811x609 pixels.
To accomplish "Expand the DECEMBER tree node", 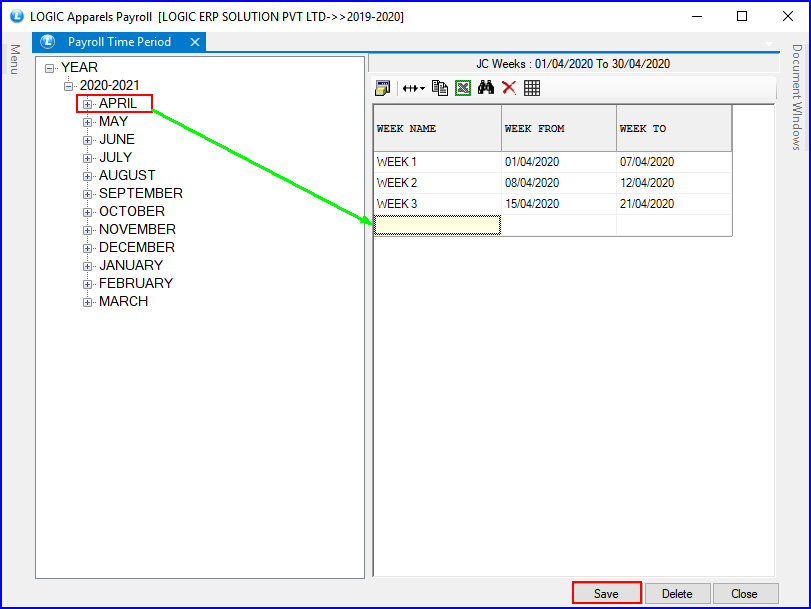I will pyautogui.click(x=87, y=248).
